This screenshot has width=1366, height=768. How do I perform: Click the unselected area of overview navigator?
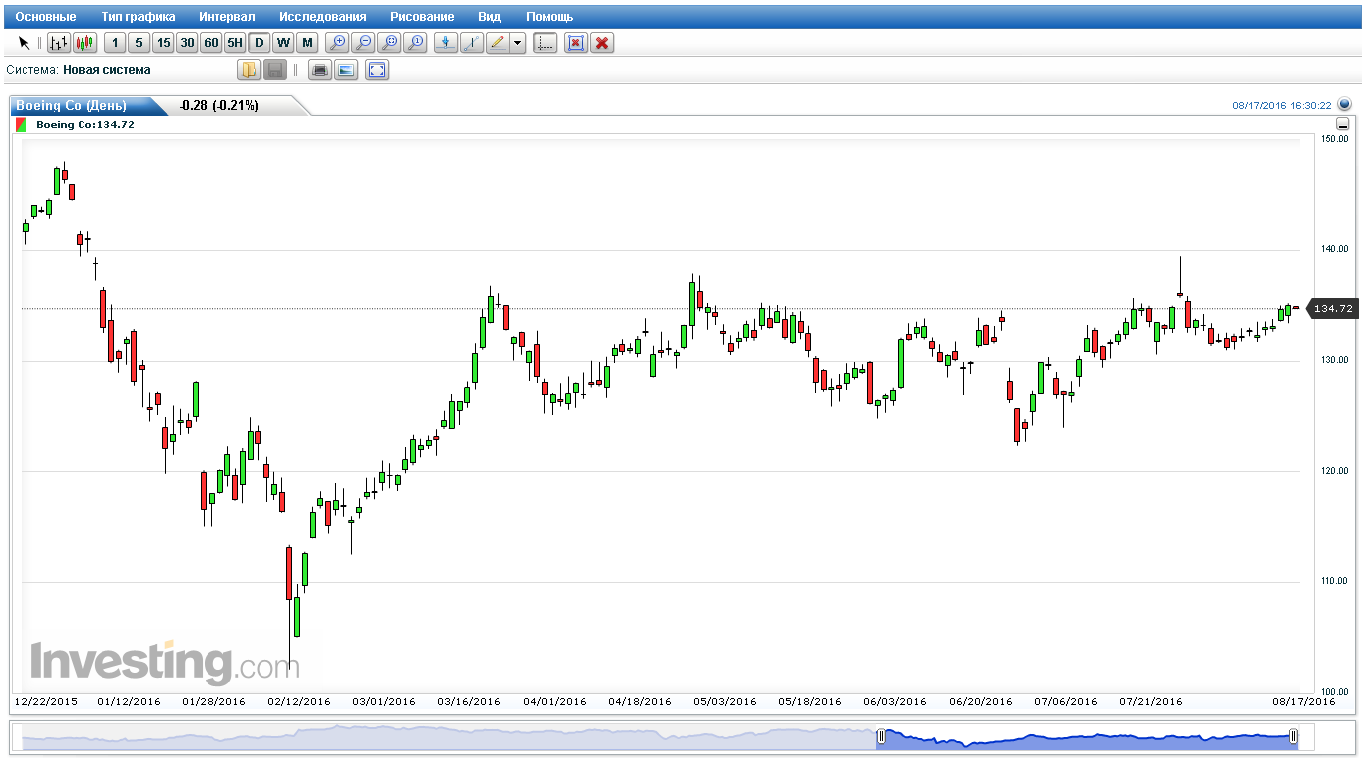(449, 737)
